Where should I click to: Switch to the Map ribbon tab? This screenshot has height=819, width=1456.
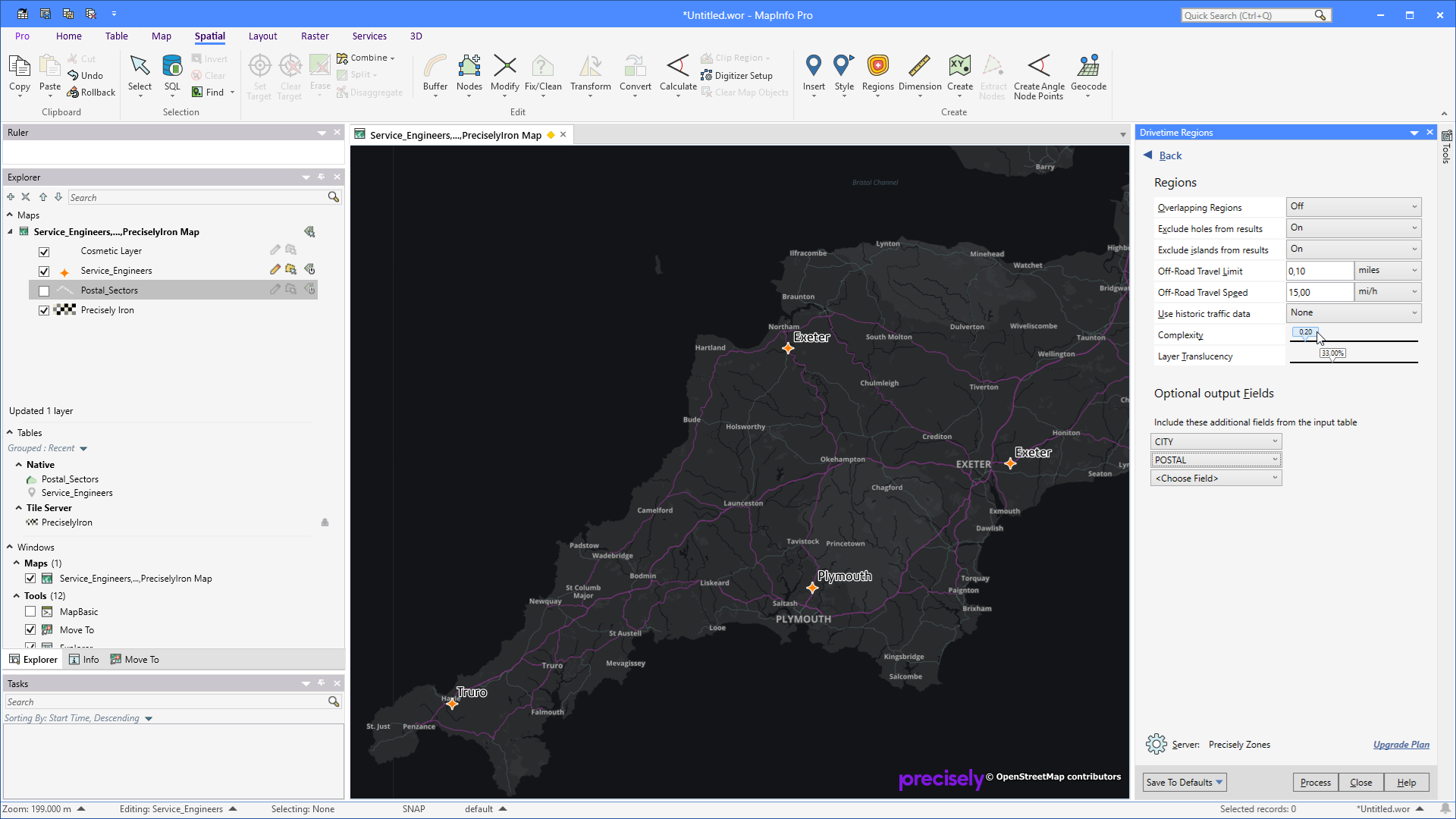pos(162,36)
